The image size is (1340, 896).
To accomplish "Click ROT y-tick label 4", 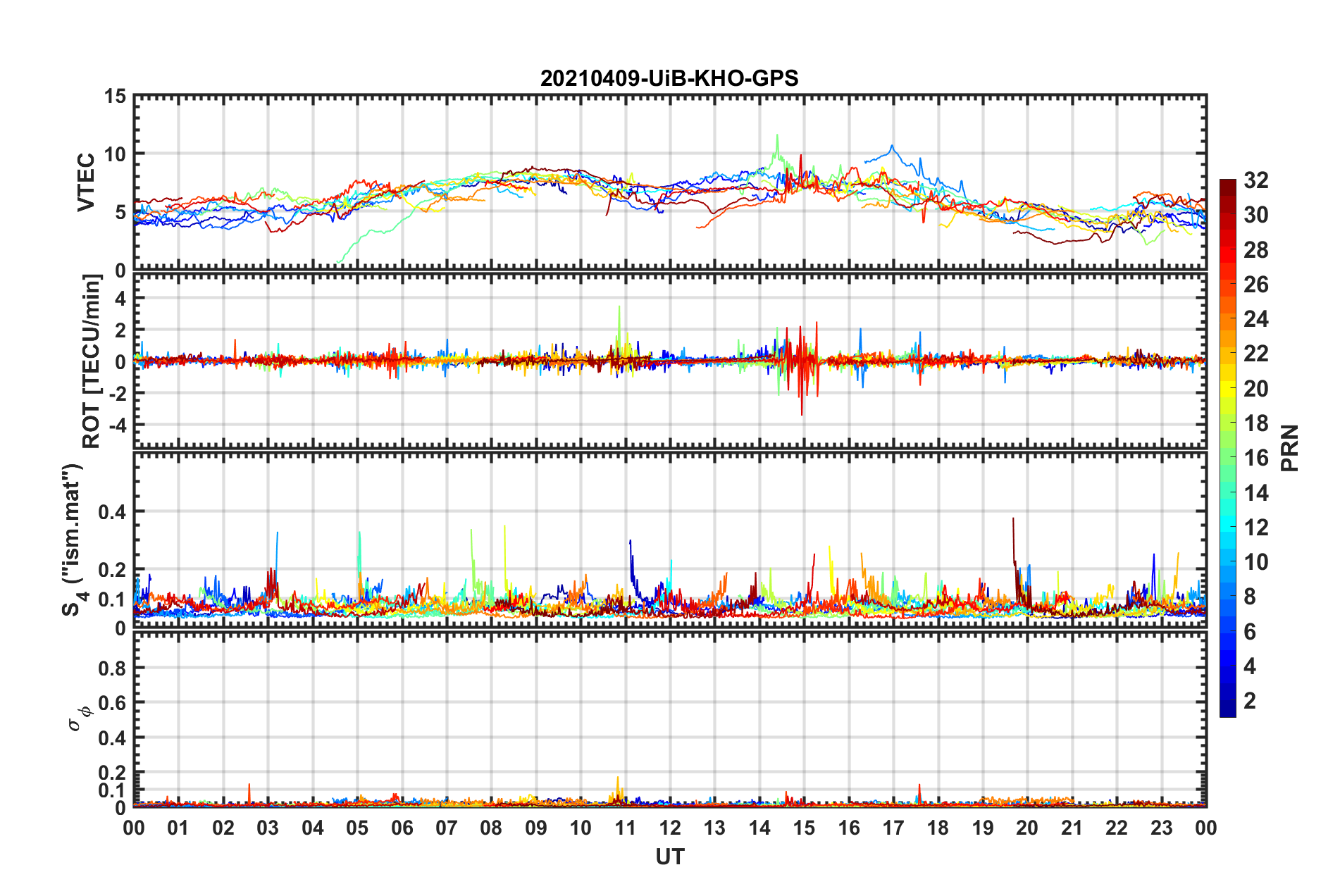I will 120,299.
